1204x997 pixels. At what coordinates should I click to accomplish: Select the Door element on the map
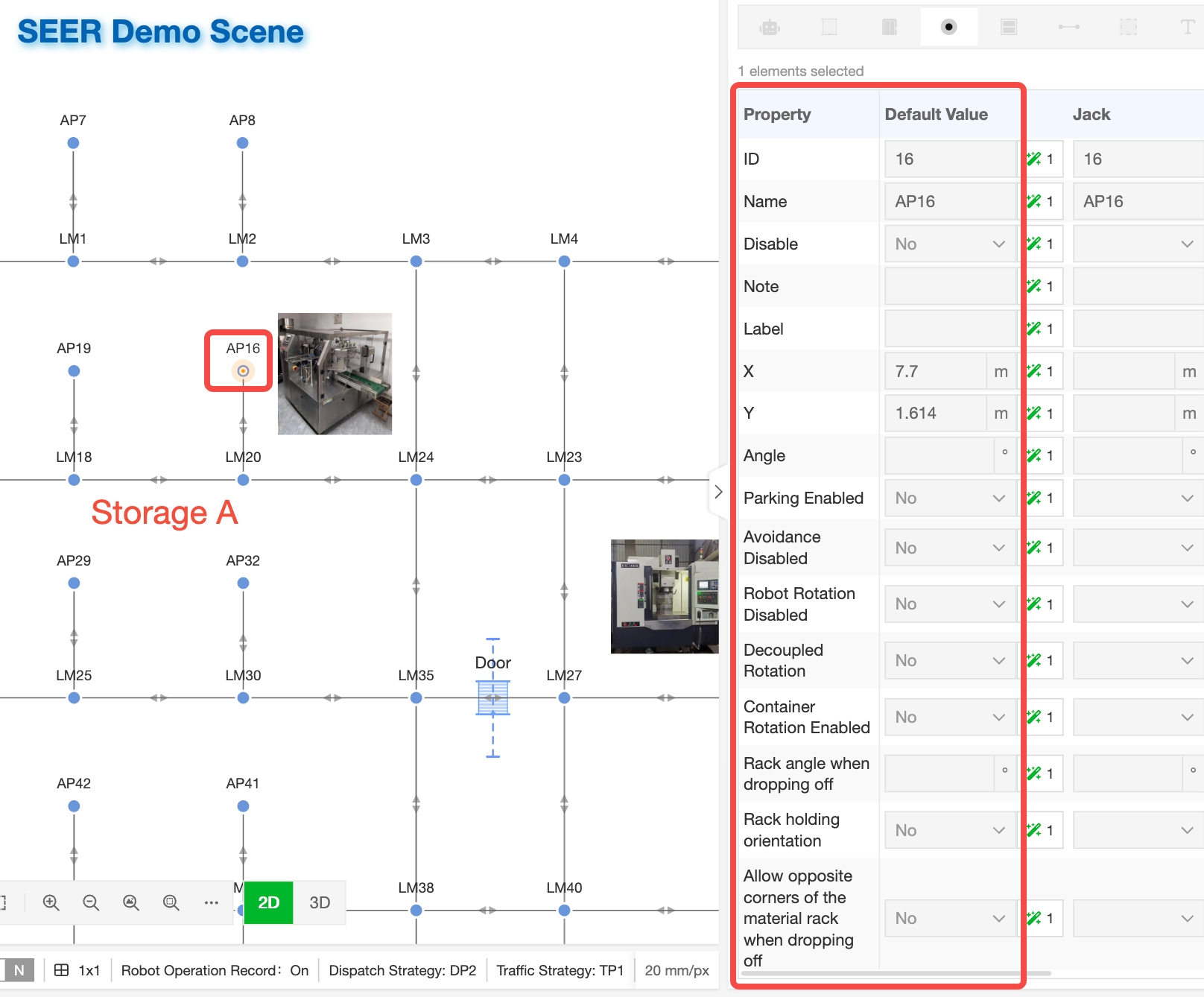492,698
